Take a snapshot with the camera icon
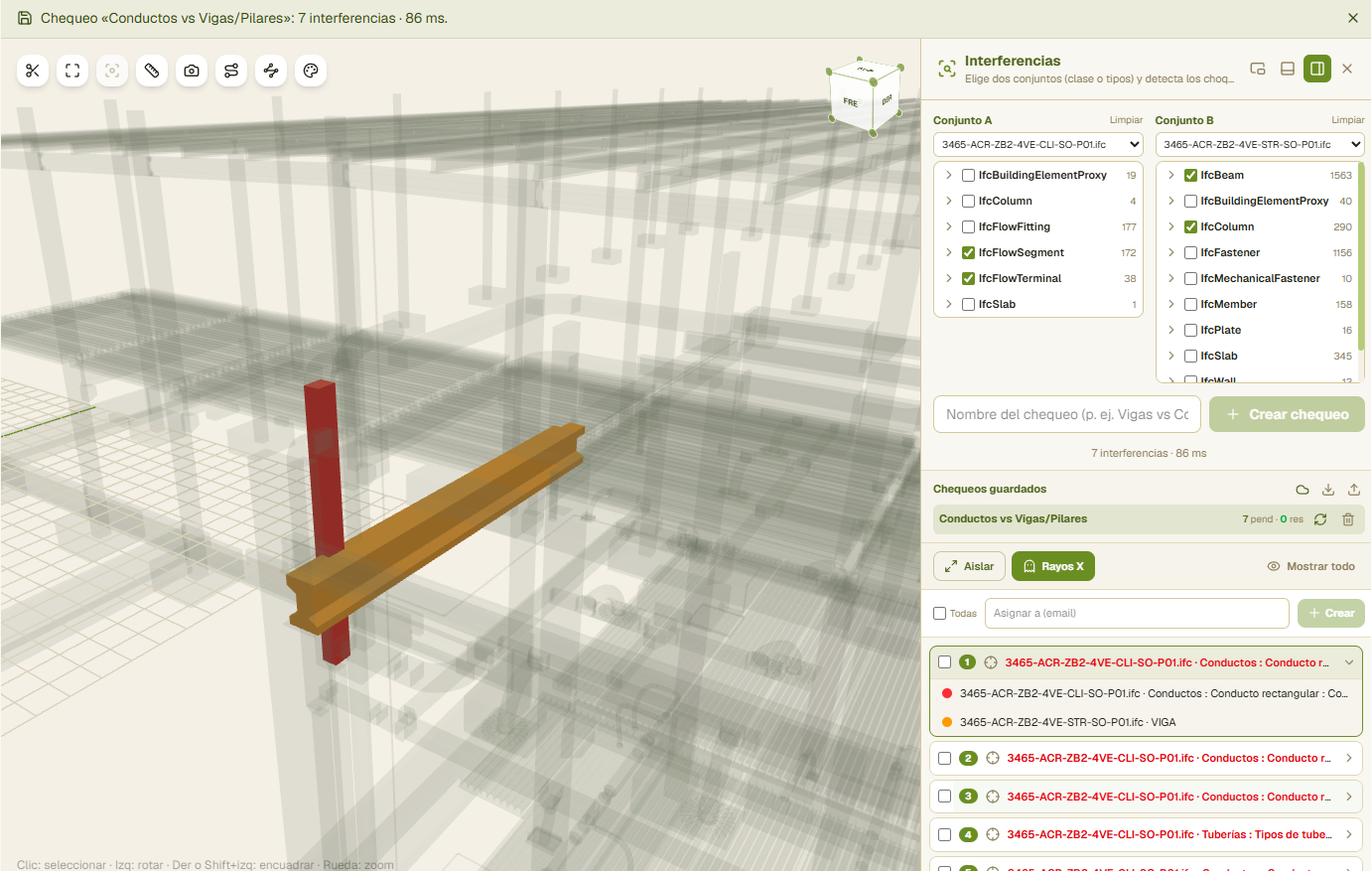The width and height of the screenshot is (1372, 872). tap(192, 71)
